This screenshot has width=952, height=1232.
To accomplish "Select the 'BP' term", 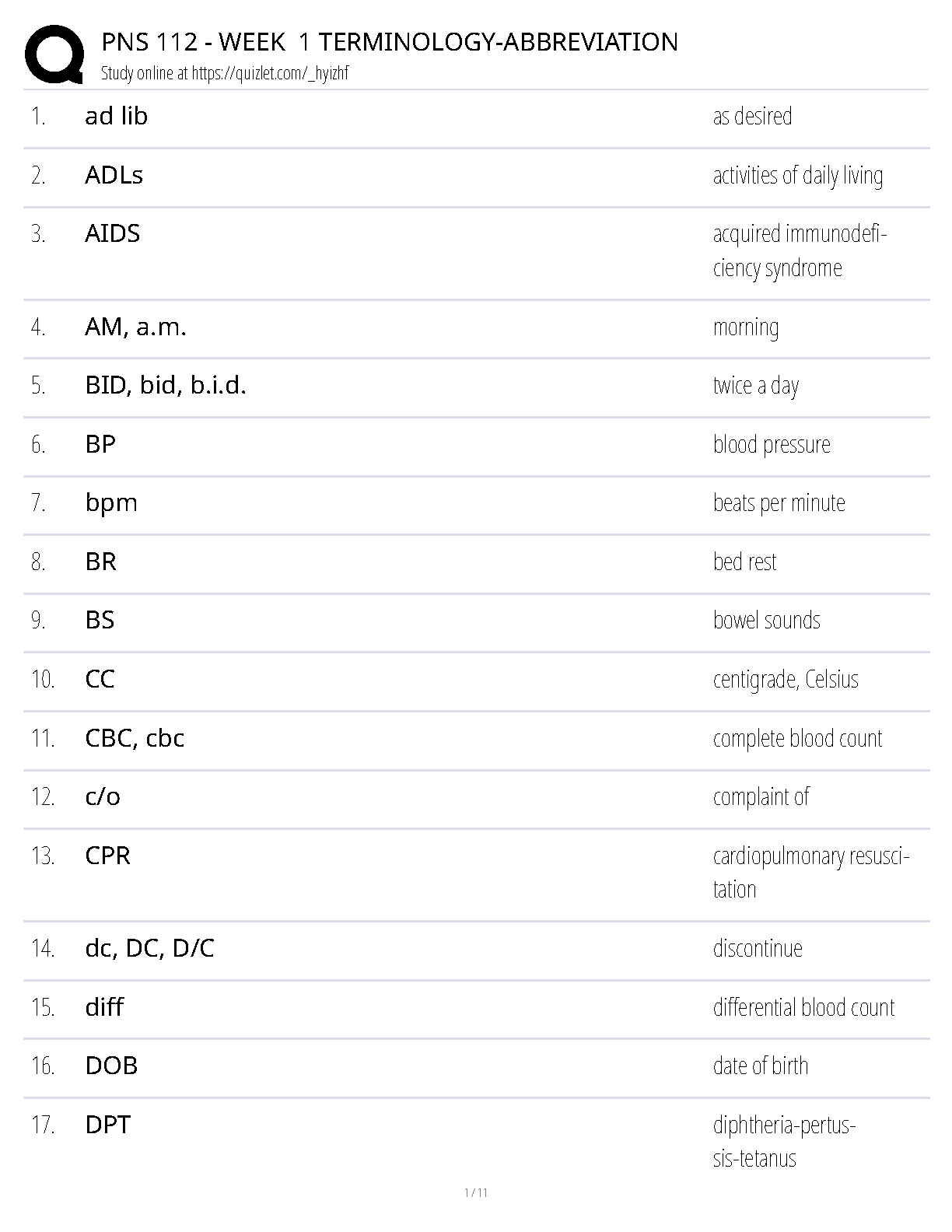I will pyautogui.click(x=100, y=444).
